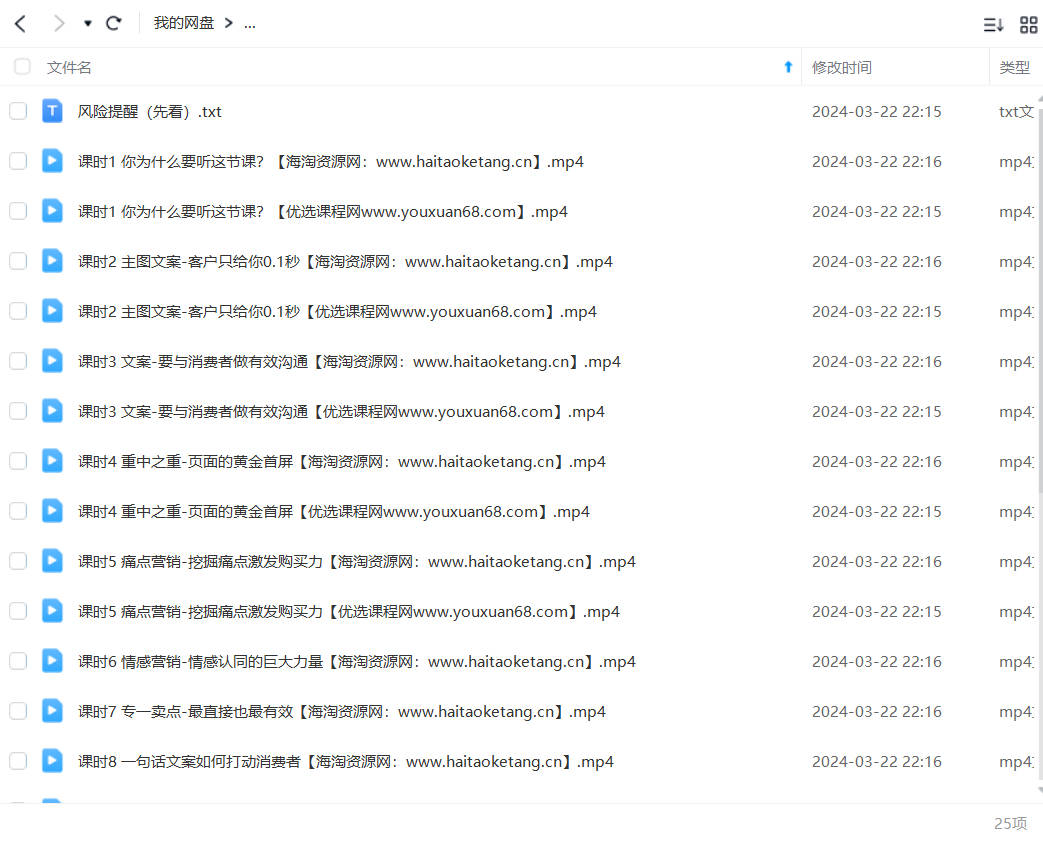Select checkbox for 课时8 一句话文案 file

coord(18,760)
